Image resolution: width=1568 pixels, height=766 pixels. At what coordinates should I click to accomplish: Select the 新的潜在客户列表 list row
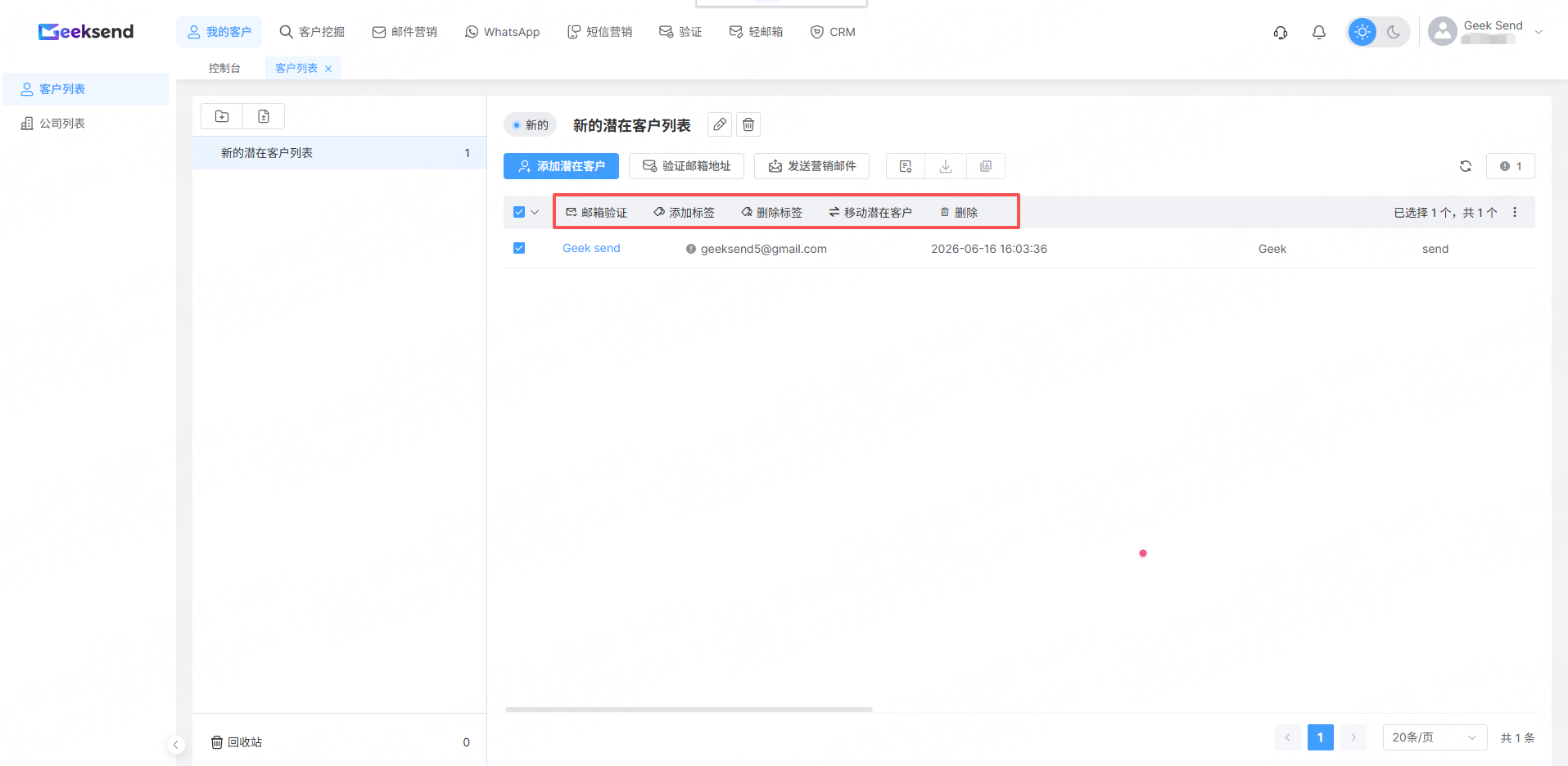click(x=339, y=153)
